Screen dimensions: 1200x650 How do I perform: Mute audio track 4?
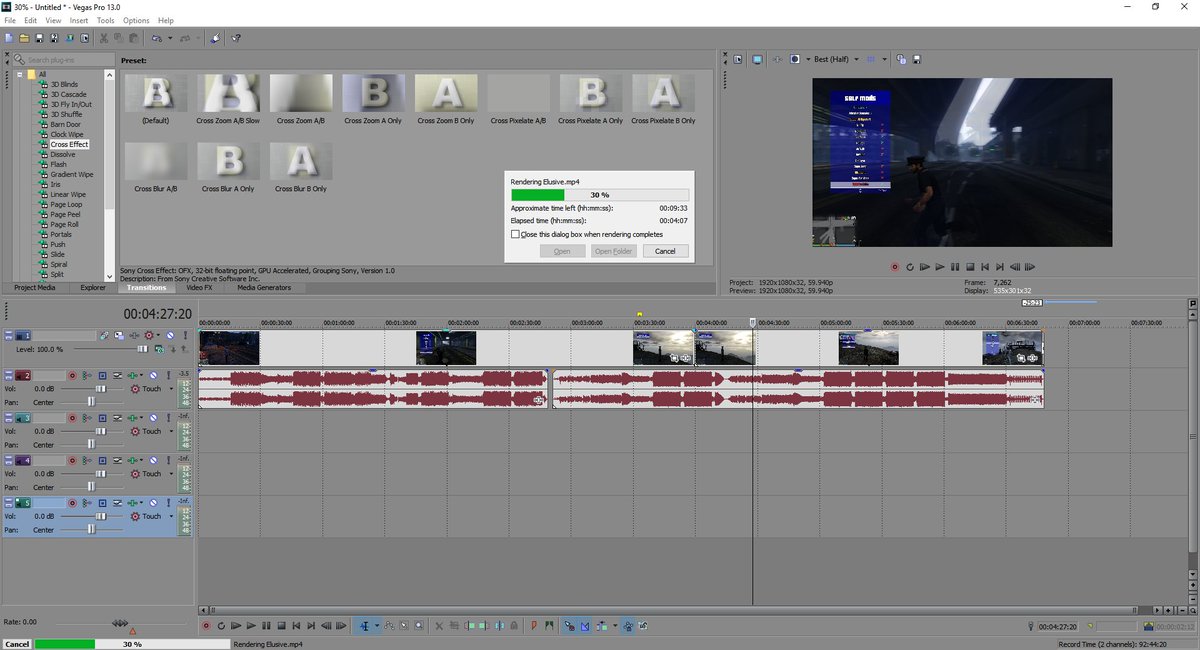pos(153,460)
